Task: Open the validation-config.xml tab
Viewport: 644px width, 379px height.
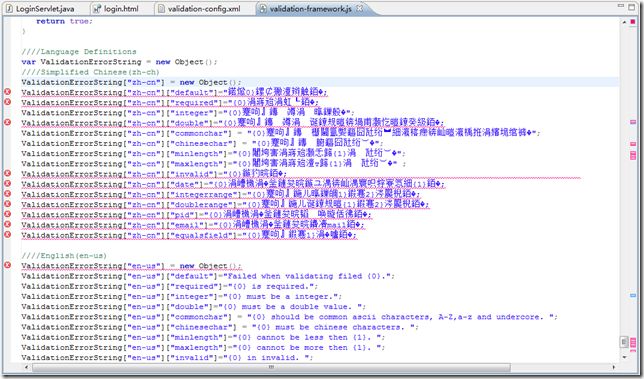Action: 204,9
